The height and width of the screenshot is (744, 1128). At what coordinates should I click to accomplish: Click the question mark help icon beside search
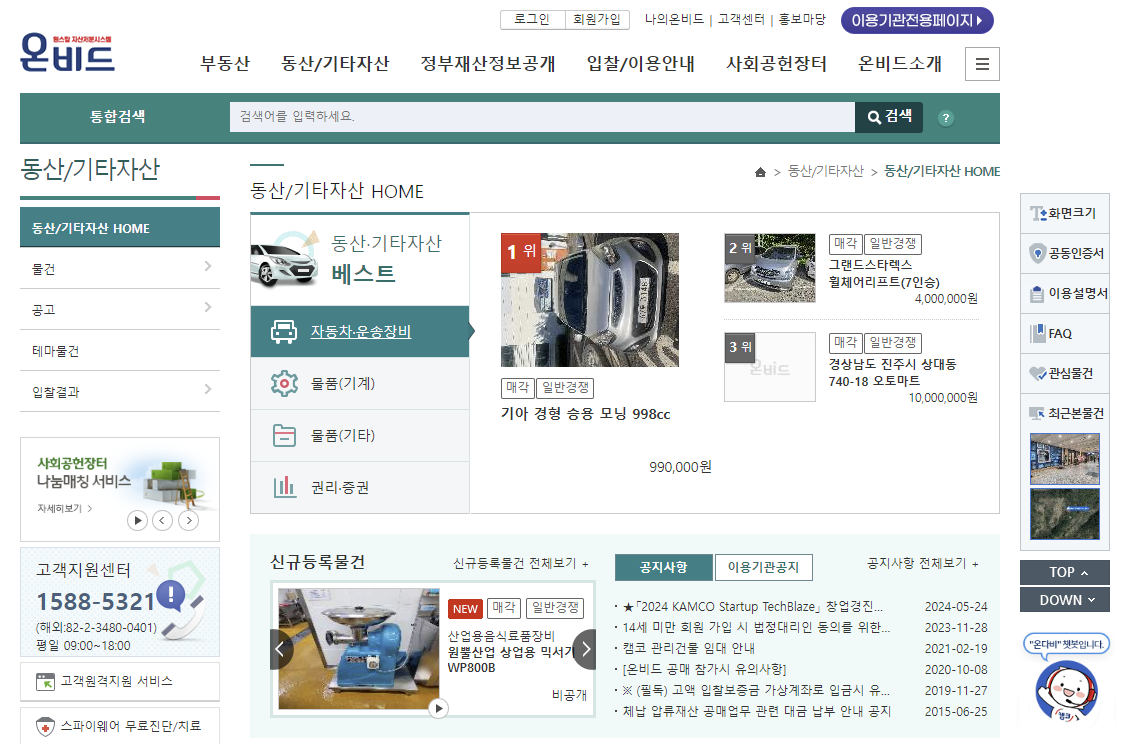point(945,118)
